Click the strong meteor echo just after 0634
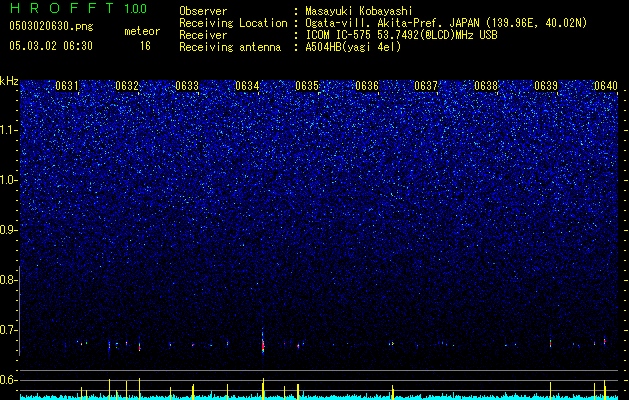The image size is (629, 400). 263,344
